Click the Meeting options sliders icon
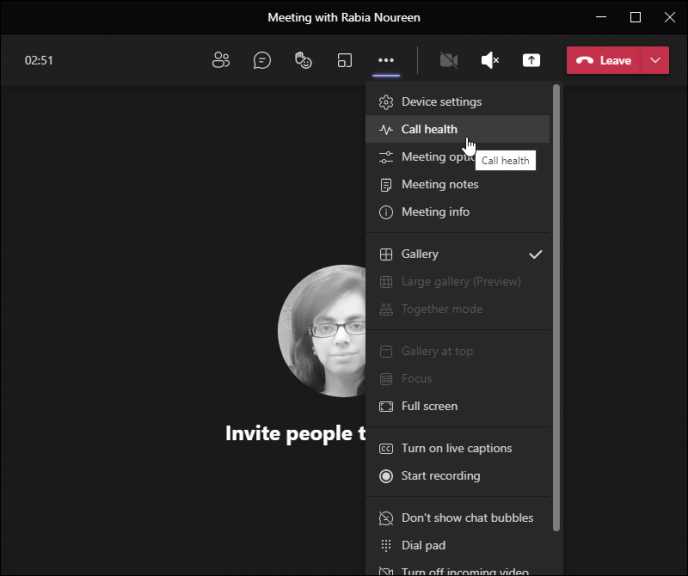Viewport: 688px width, 576px height. [x=386, y=157]
